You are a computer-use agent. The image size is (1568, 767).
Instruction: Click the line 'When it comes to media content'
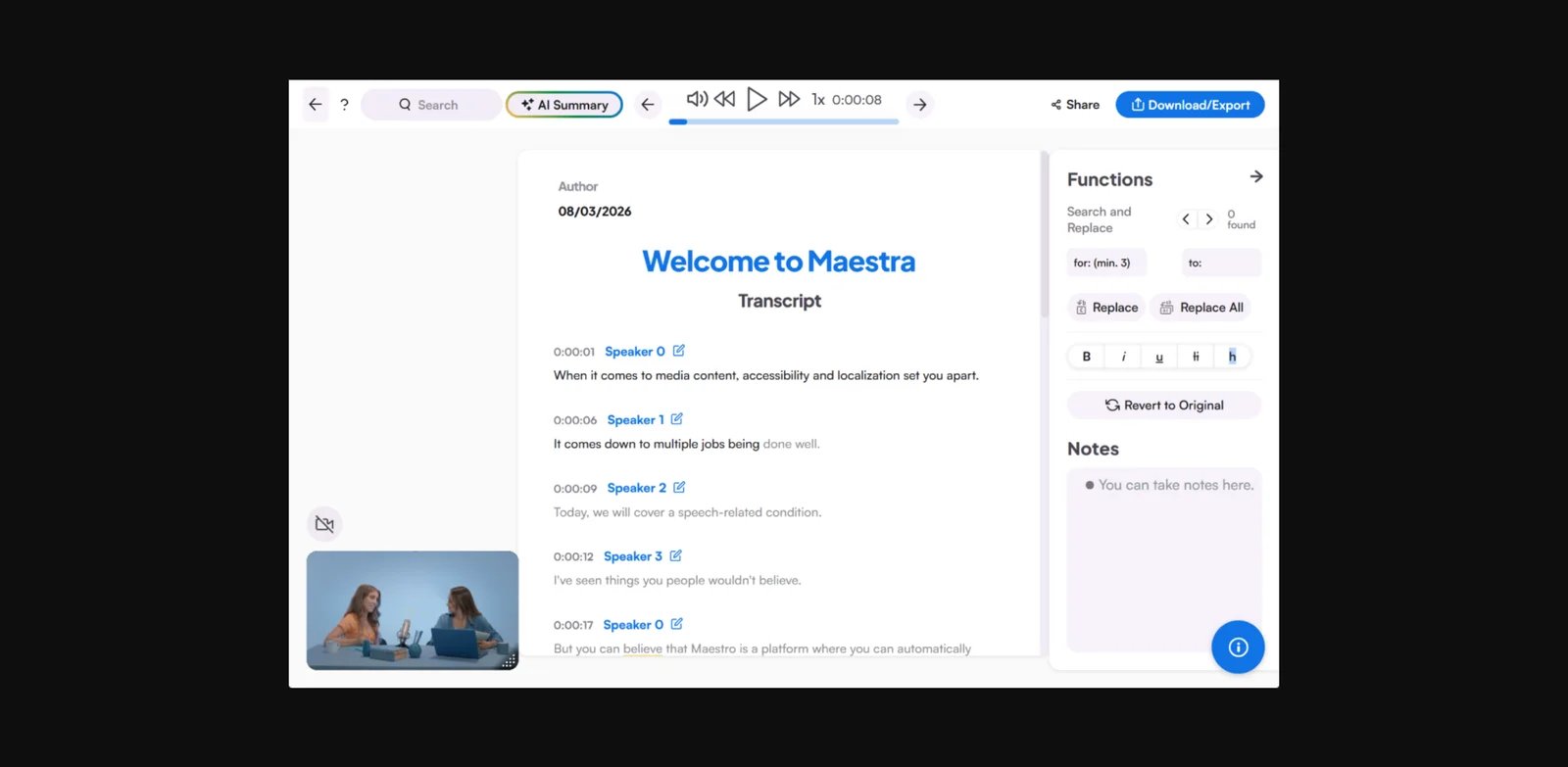[x=766, y=375]
